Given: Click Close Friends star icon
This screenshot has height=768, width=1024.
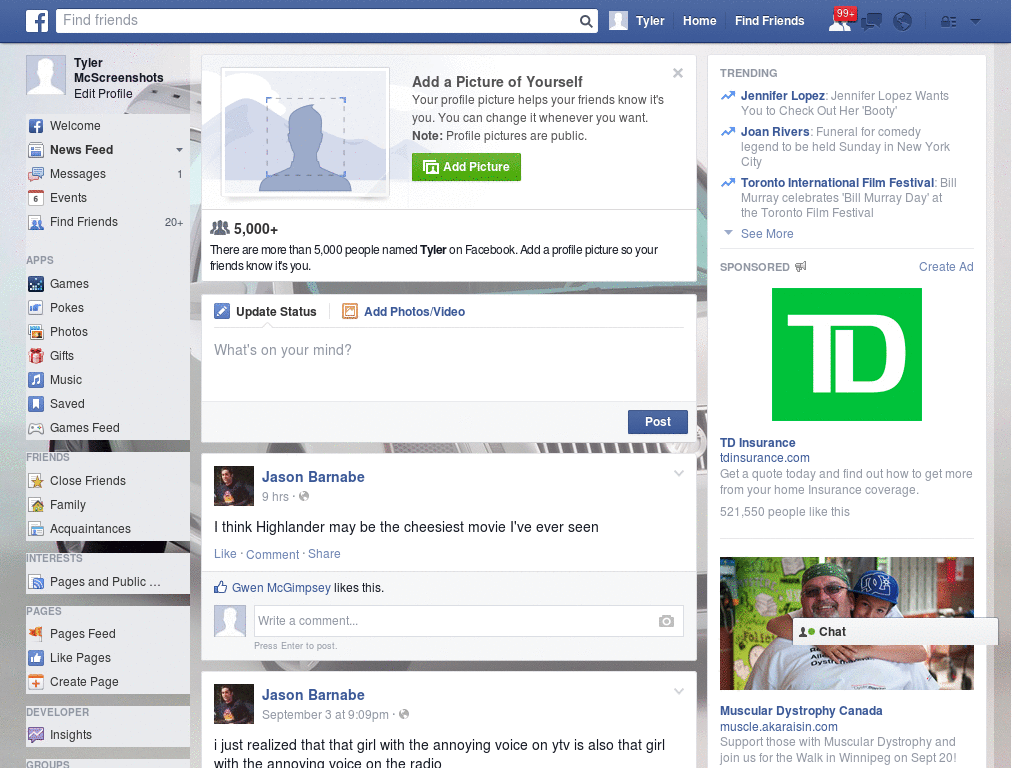Looking at the screenshot, I should coord(36,481).
